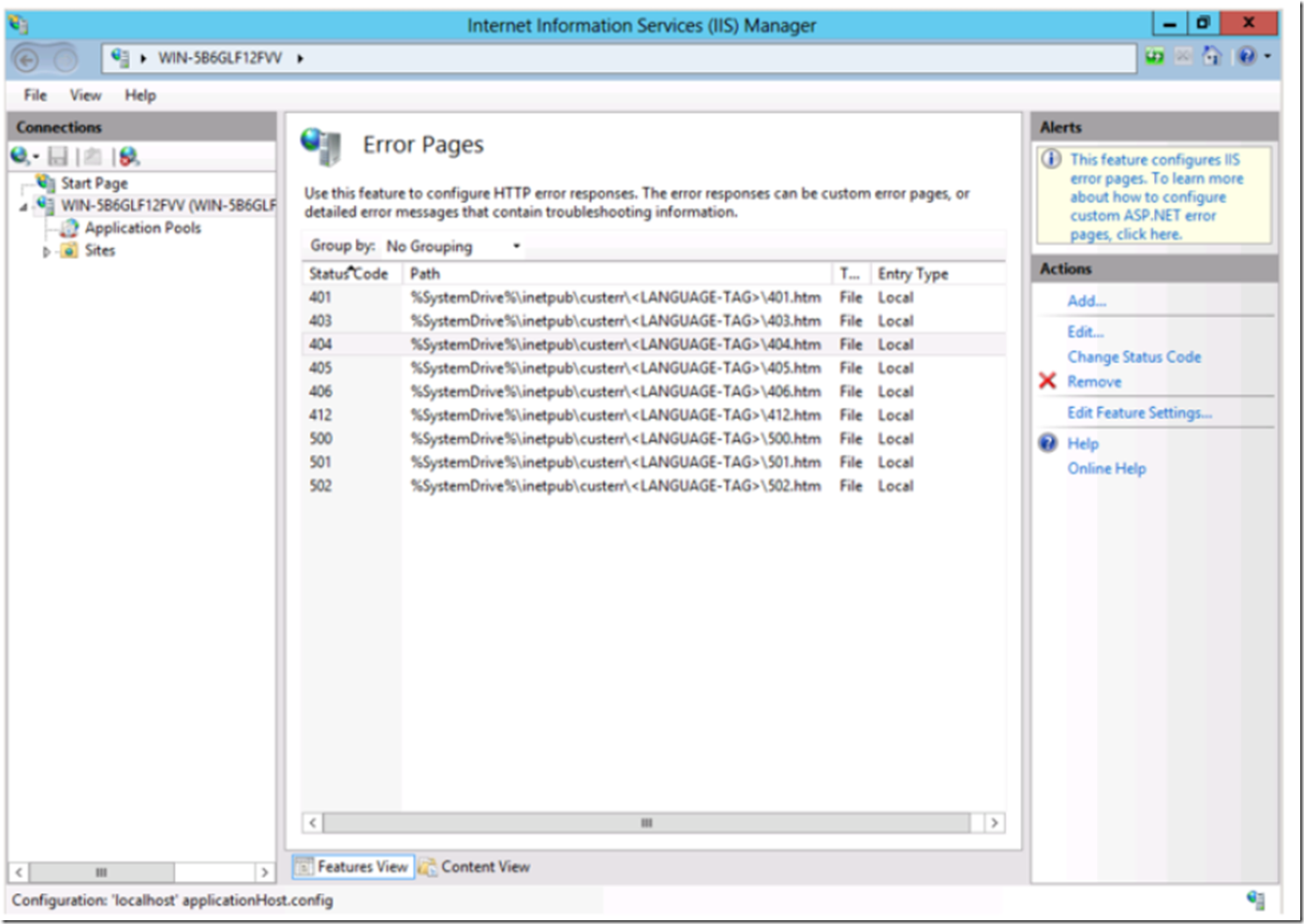Click breadcrumb arrow after WIN-5B6GLF12FVV
The height and width of the screenshot is (924, 1304).
click(300, 58)
